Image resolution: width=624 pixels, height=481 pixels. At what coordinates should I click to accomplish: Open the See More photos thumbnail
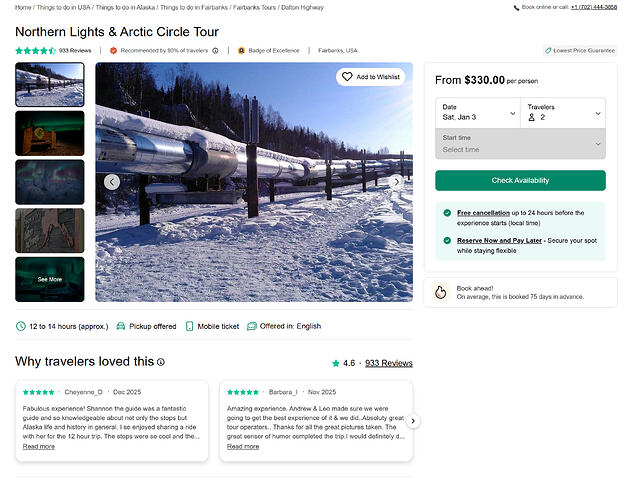[x=50, y=279]
